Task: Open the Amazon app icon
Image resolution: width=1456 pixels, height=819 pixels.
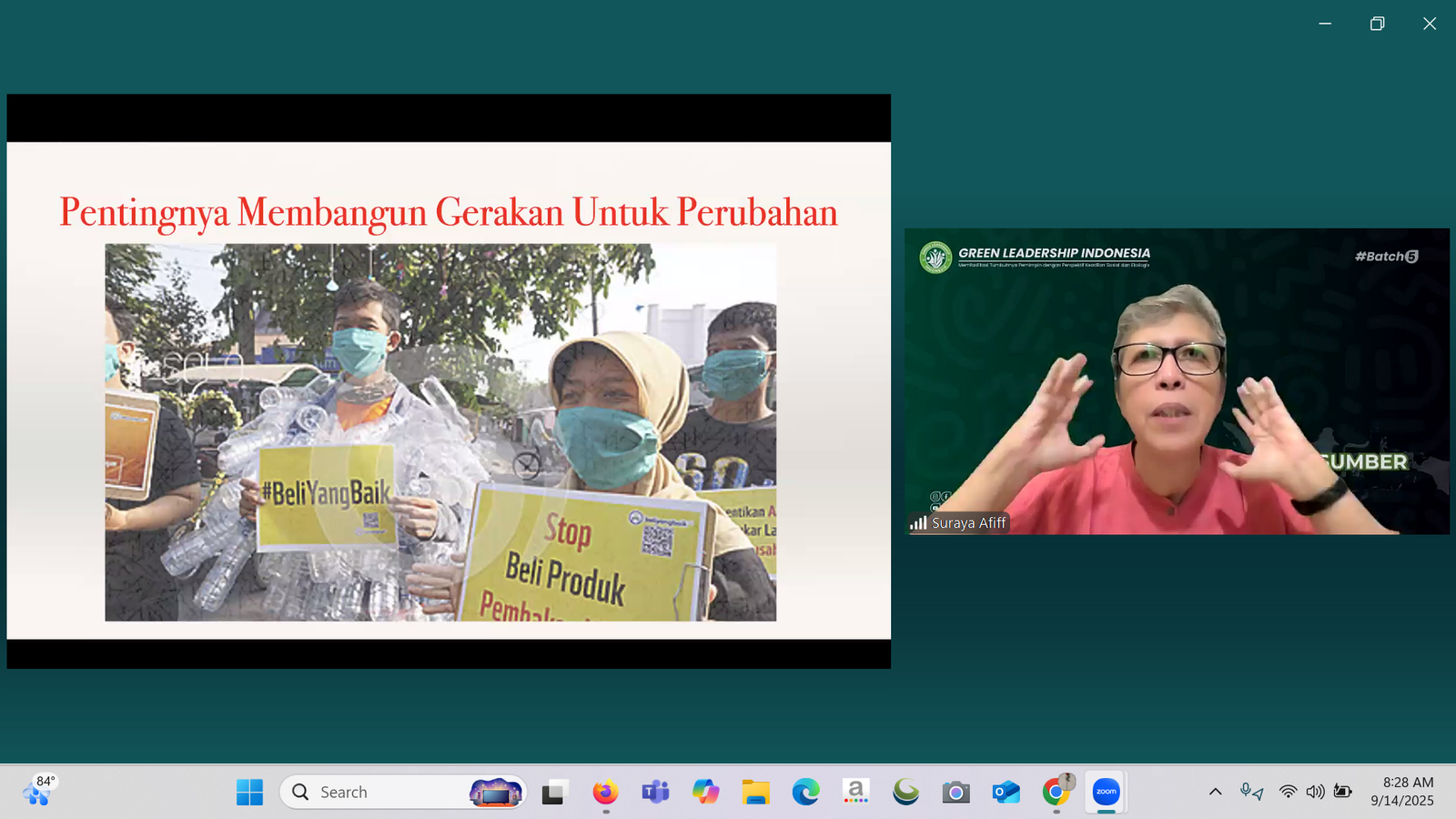Action: 855,792
